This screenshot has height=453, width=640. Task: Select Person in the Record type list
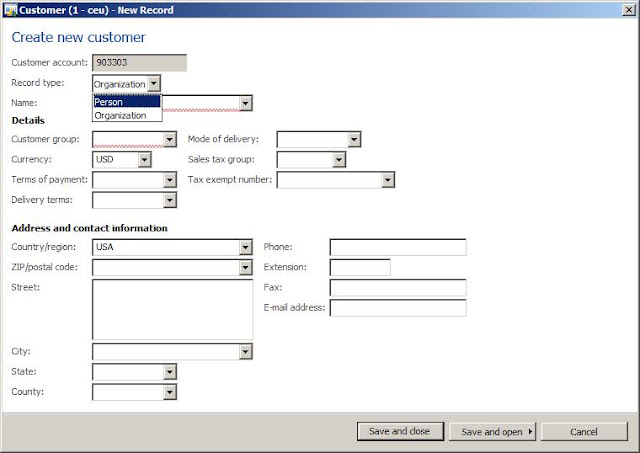click(127, 102)
